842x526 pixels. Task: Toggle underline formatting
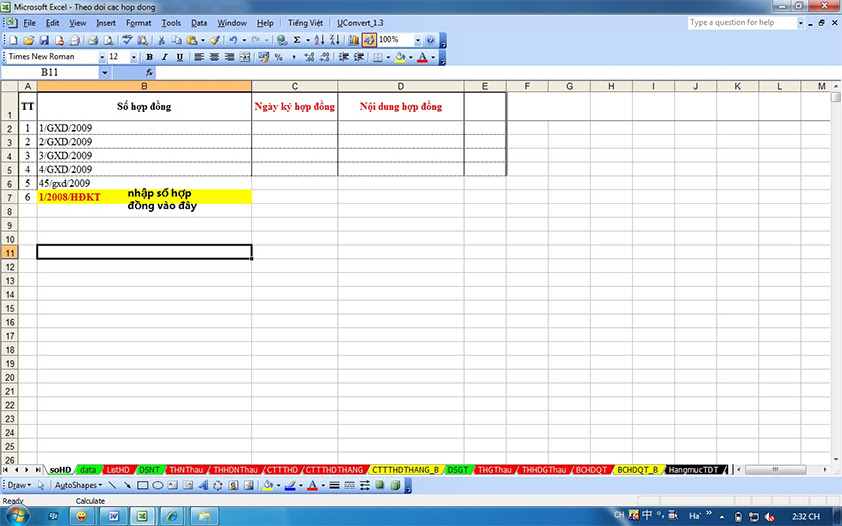(x=179, y=57)
